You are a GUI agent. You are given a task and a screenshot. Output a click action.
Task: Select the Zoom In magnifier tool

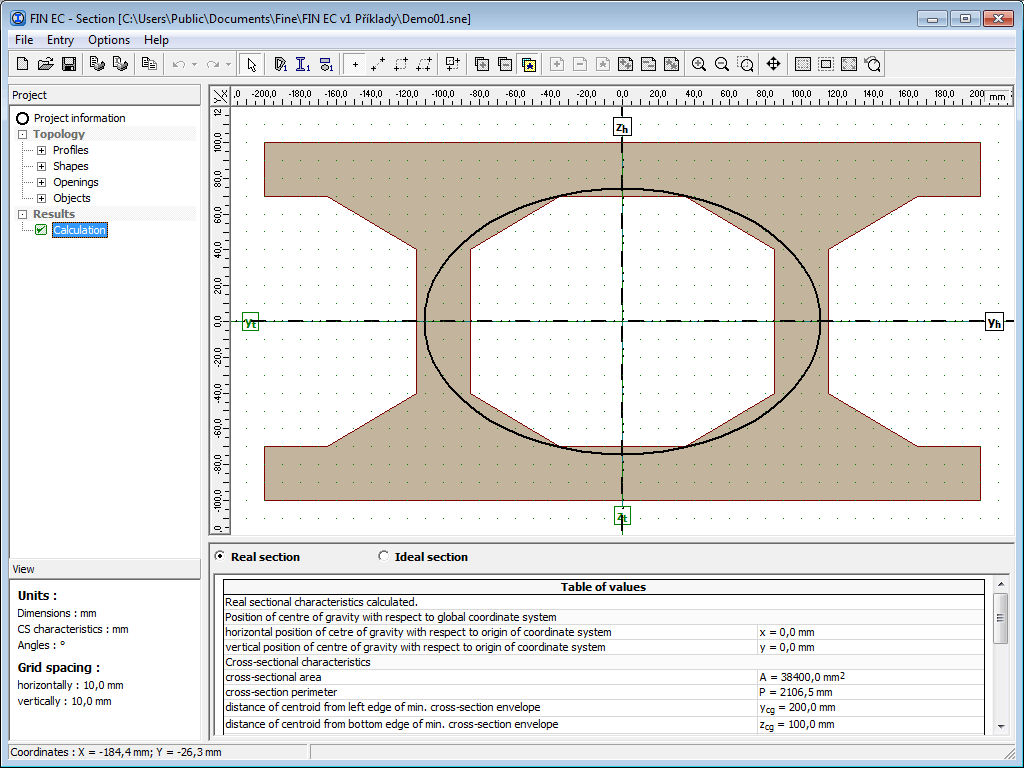pos(699,63)
